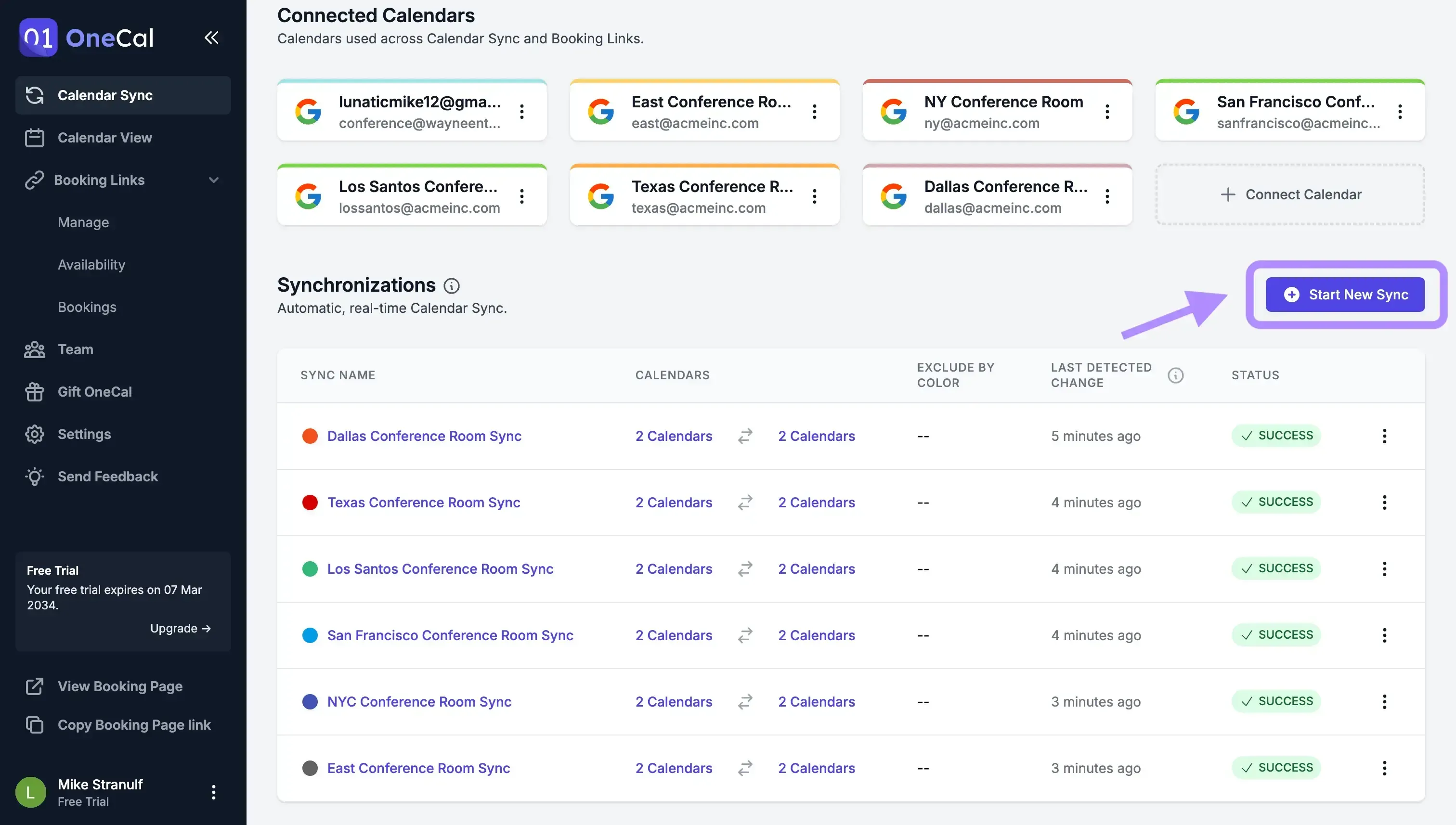The width and height of the screenshot is (1456, 825).
Task: Click Send Feedback lightbulb item
Action: [107, 477]
